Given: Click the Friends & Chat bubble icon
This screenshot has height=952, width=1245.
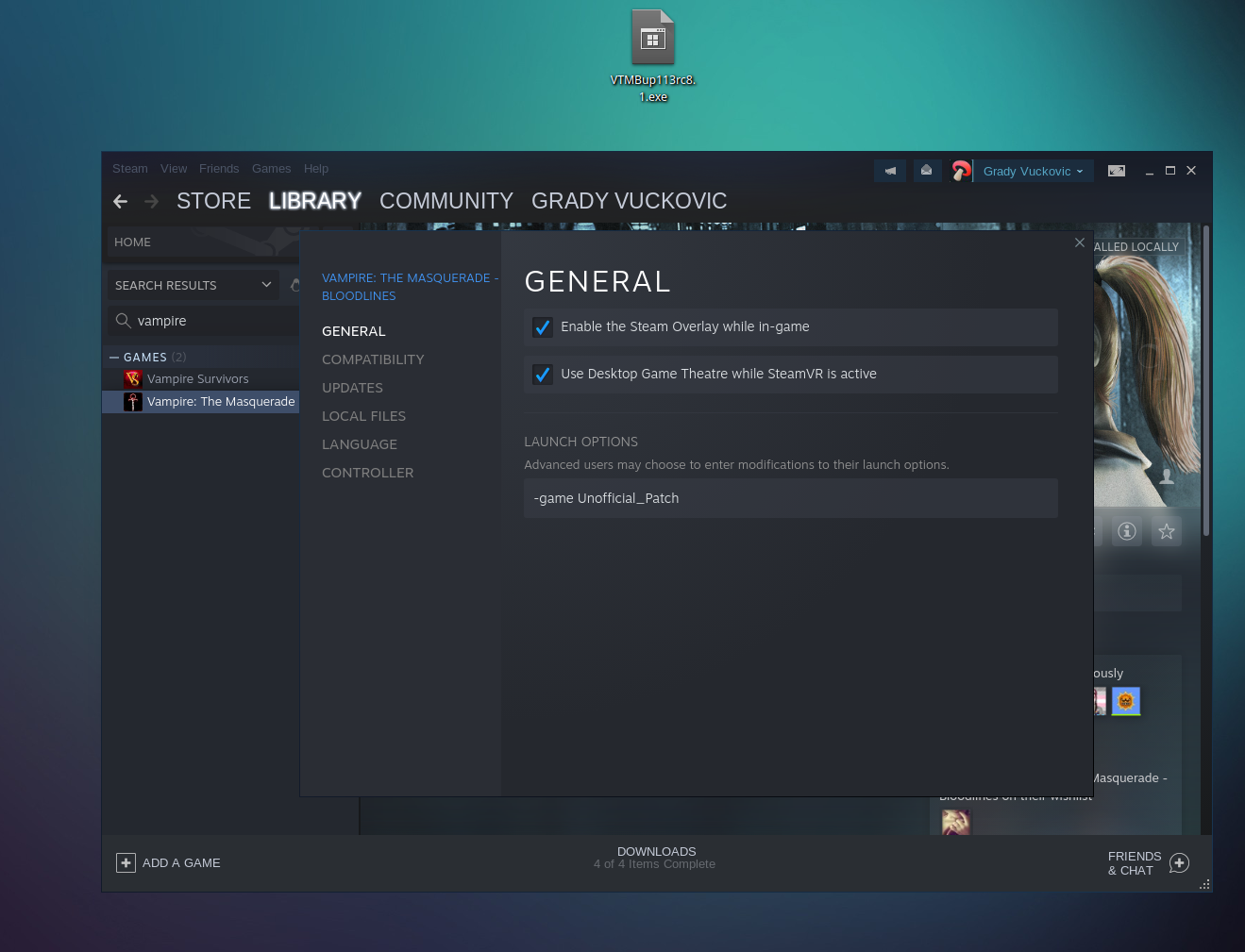Looking at the screenshot, I should tap(1179, 863).
